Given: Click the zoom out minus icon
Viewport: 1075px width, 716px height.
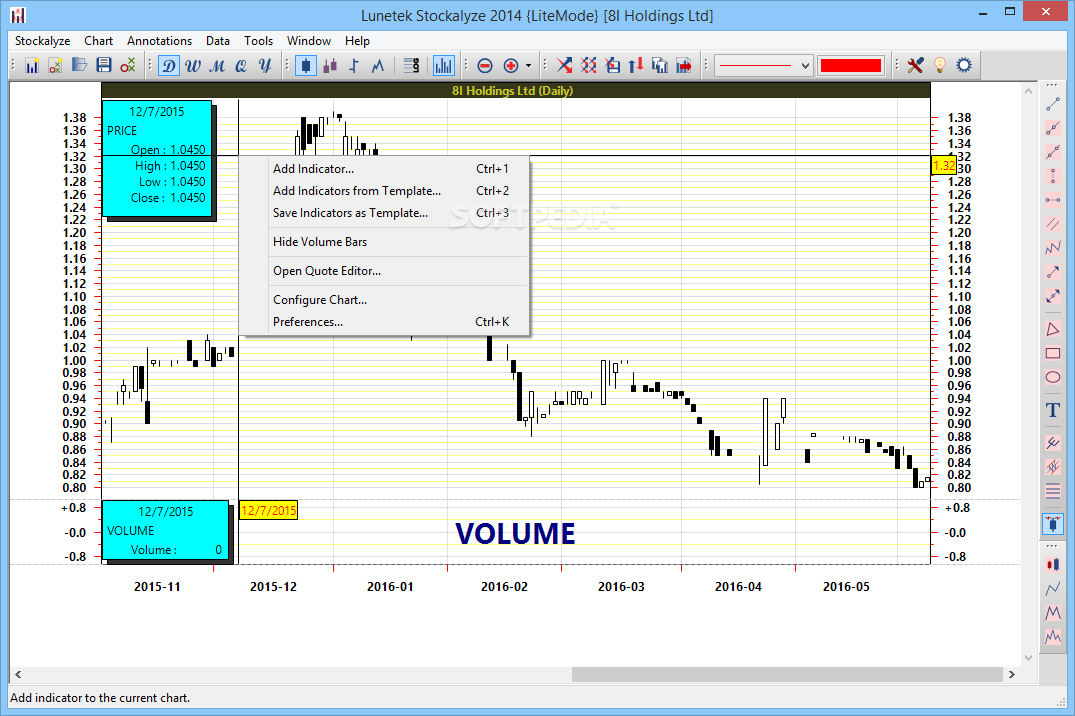Looking at the screenshot, I should [485, 66].
